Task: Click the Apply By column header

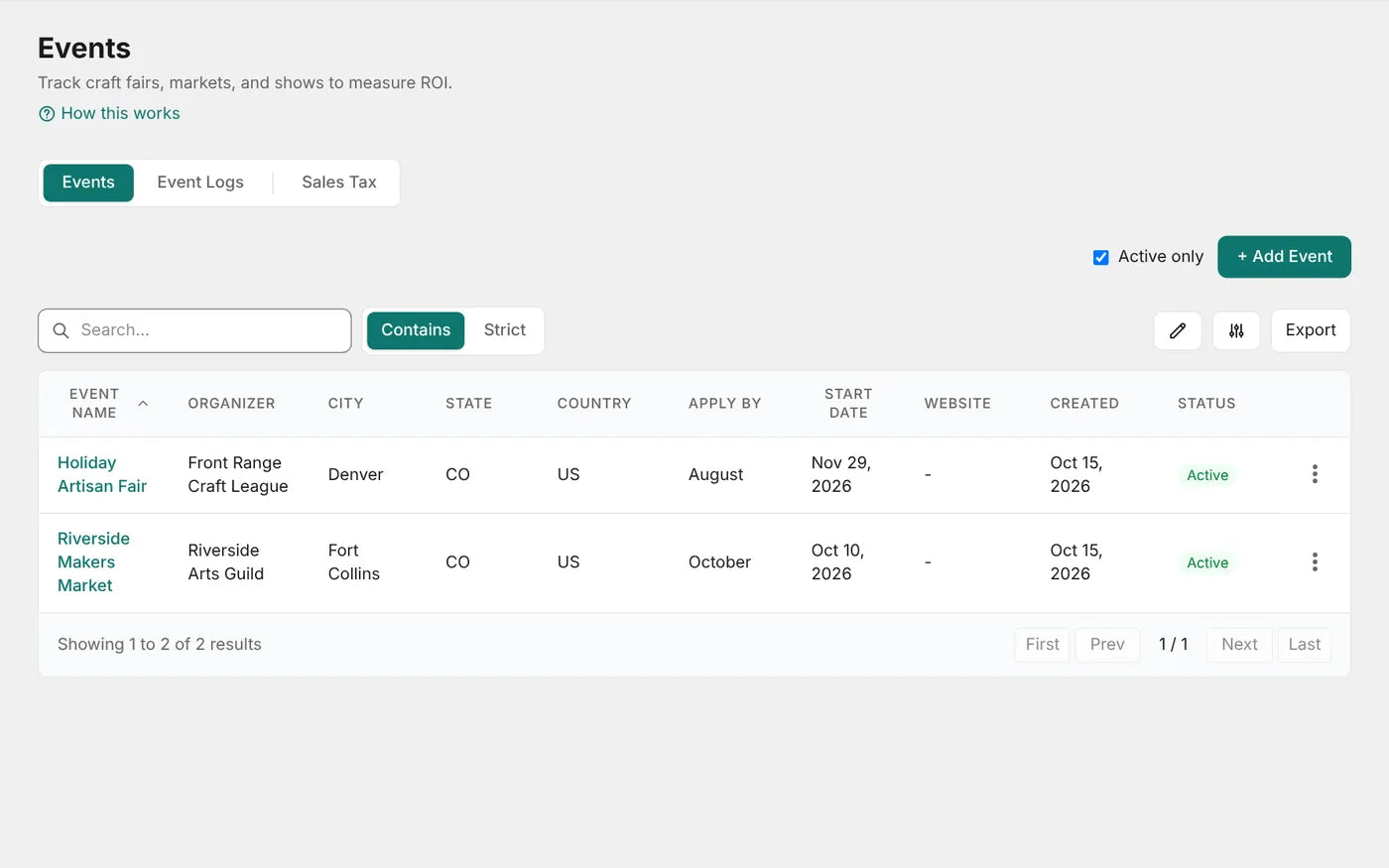Action: coord(724,404)
